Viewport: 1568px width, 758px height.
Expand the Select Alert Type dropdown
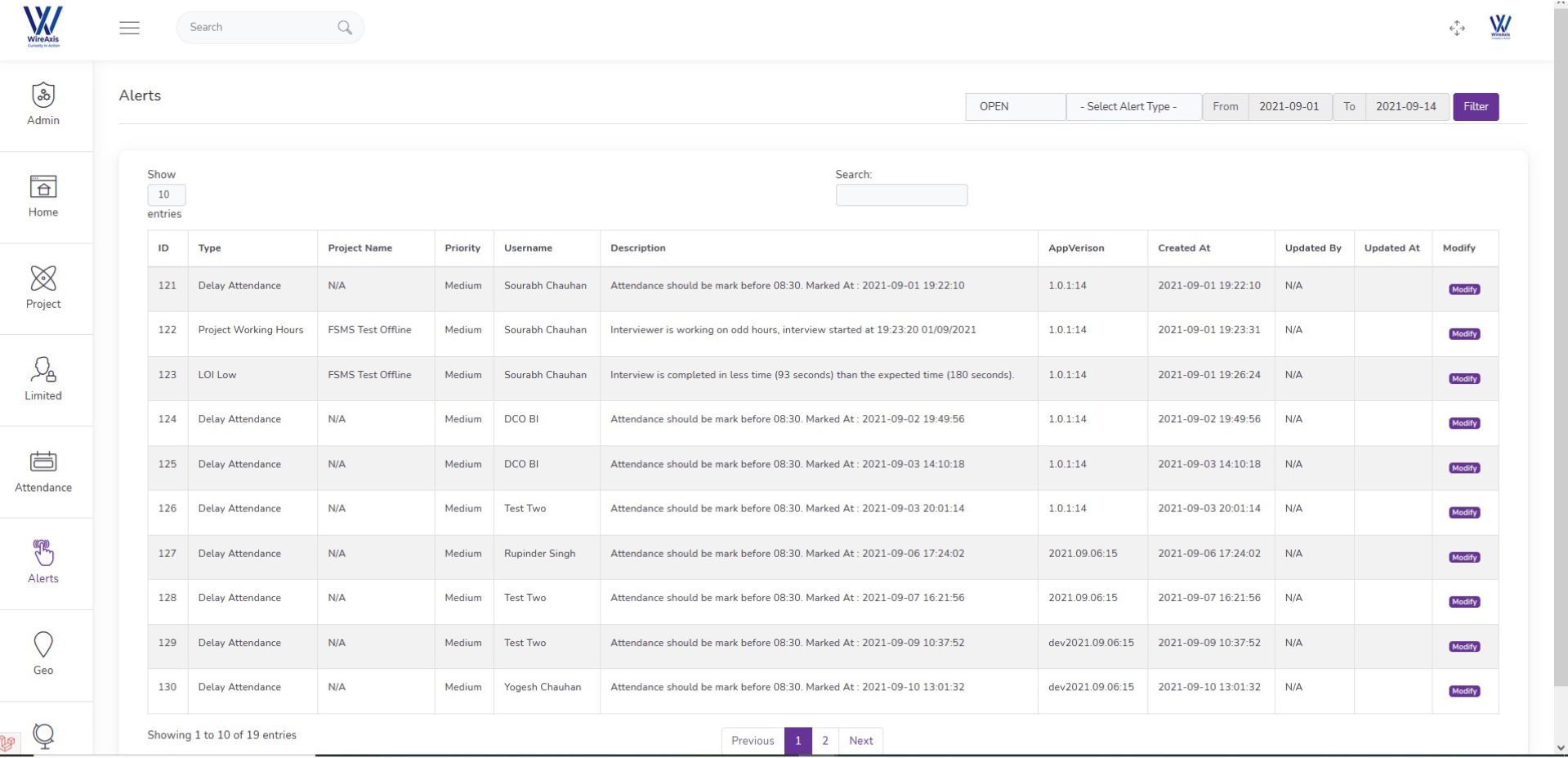click(1132, 107)
